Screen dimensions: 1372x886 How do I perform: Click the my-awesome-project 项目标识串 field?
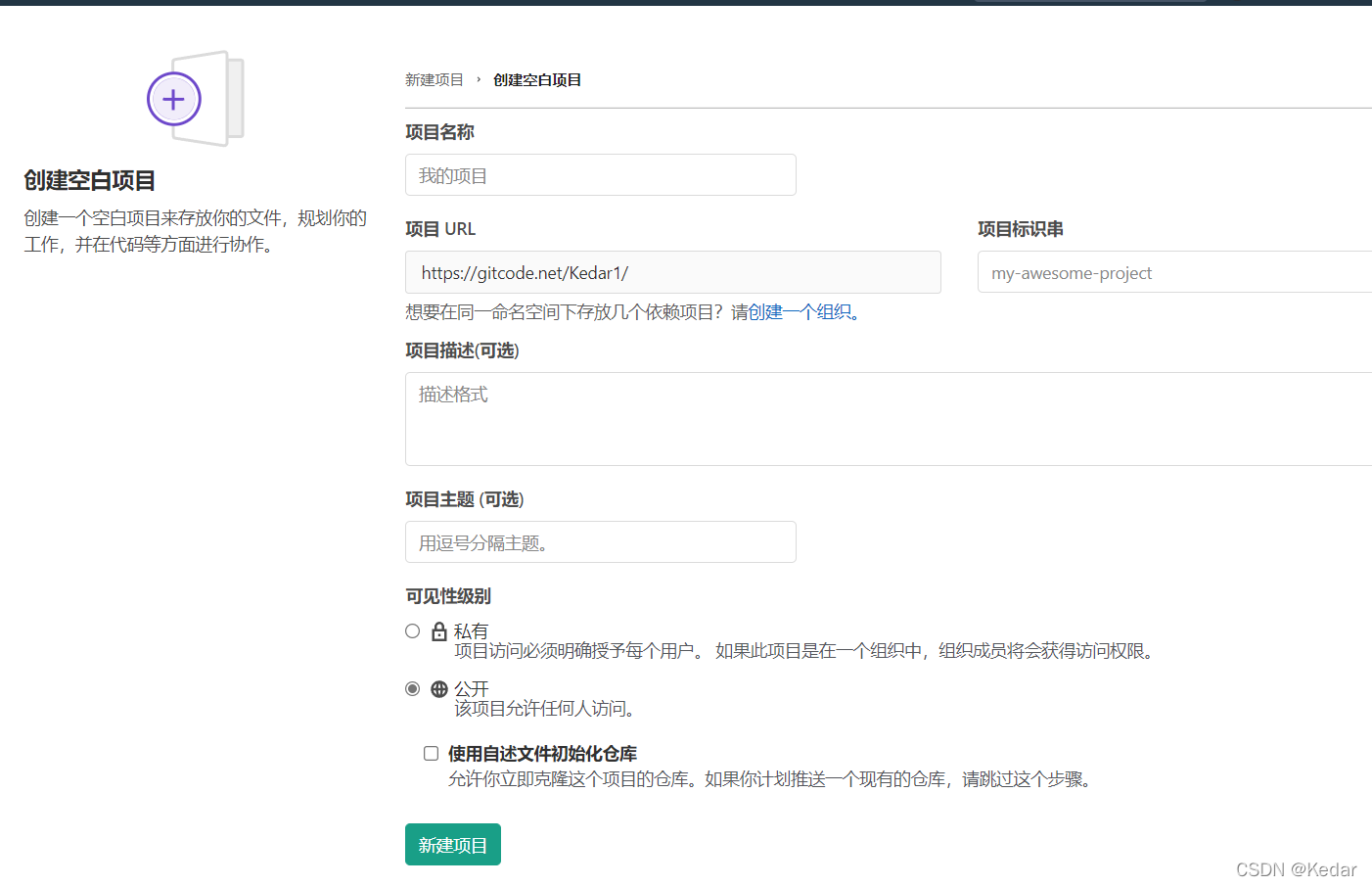pos(1173,272)
